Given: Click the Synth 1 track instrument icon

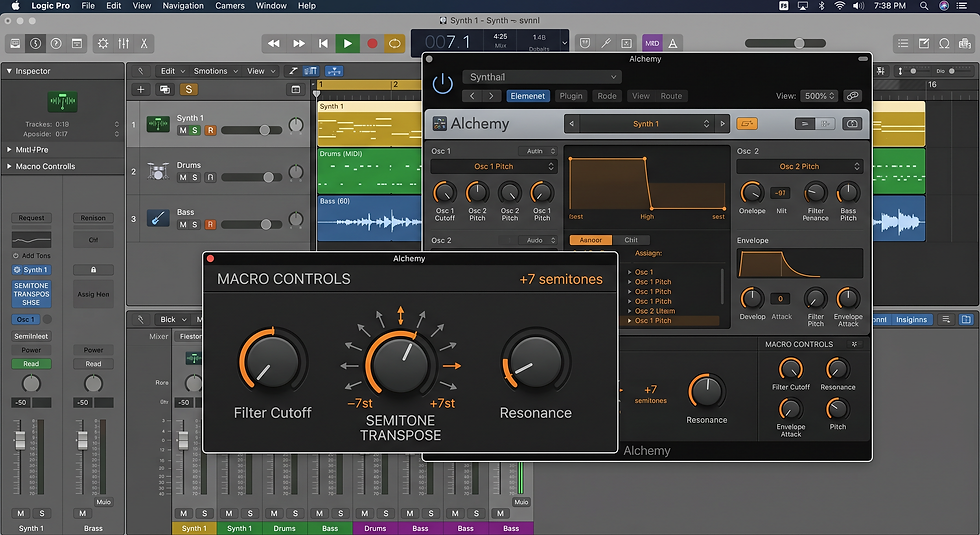Looking at the screenshot, I should click(158, 124).
